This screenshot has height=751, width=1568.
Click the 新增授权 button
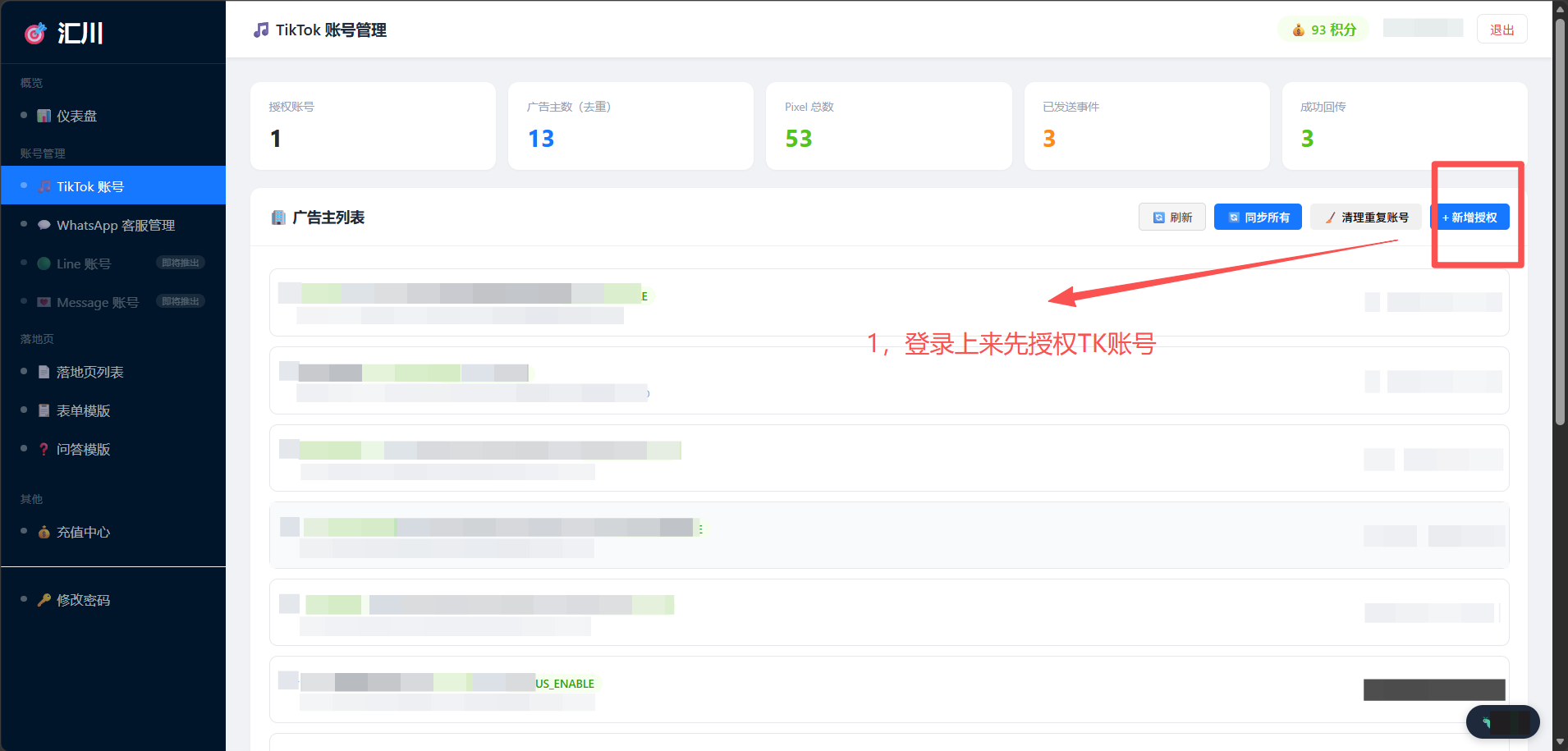pos(1469,218)
